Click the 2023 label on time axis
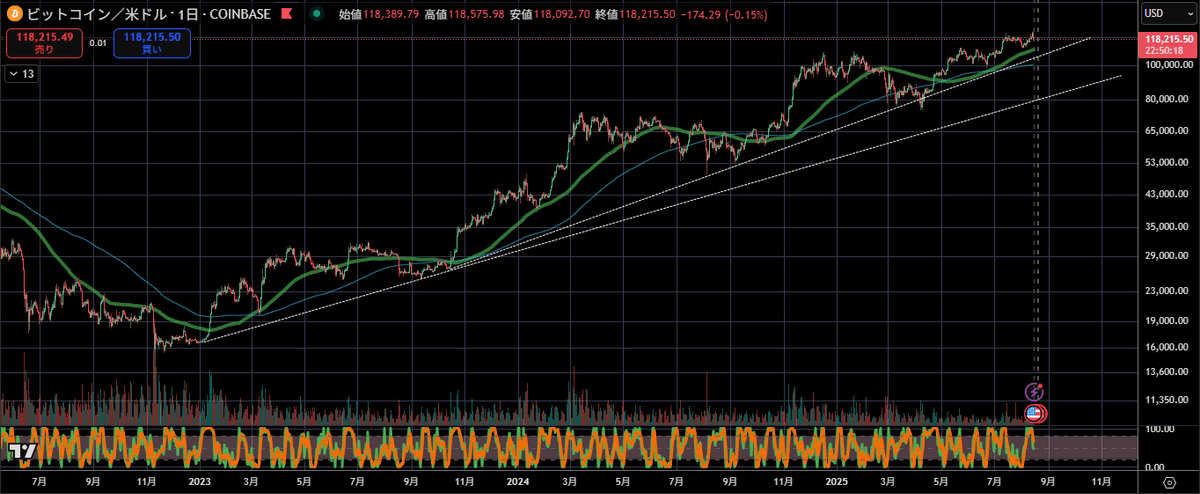This screenshot has width=1200, height=494. point(199,482)
